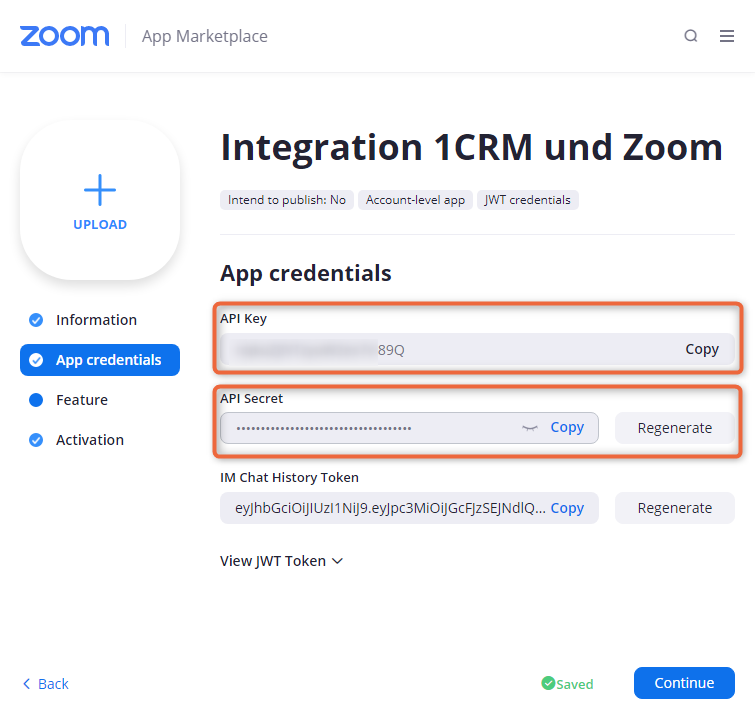Regenerate the API Secret
The height and width of the screenshot is (713, 755).
(675, 428)
